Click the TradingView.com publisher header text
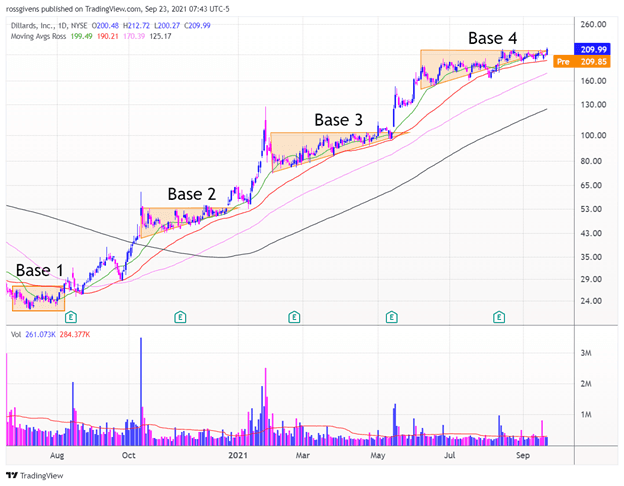 (x=120, y=9)
